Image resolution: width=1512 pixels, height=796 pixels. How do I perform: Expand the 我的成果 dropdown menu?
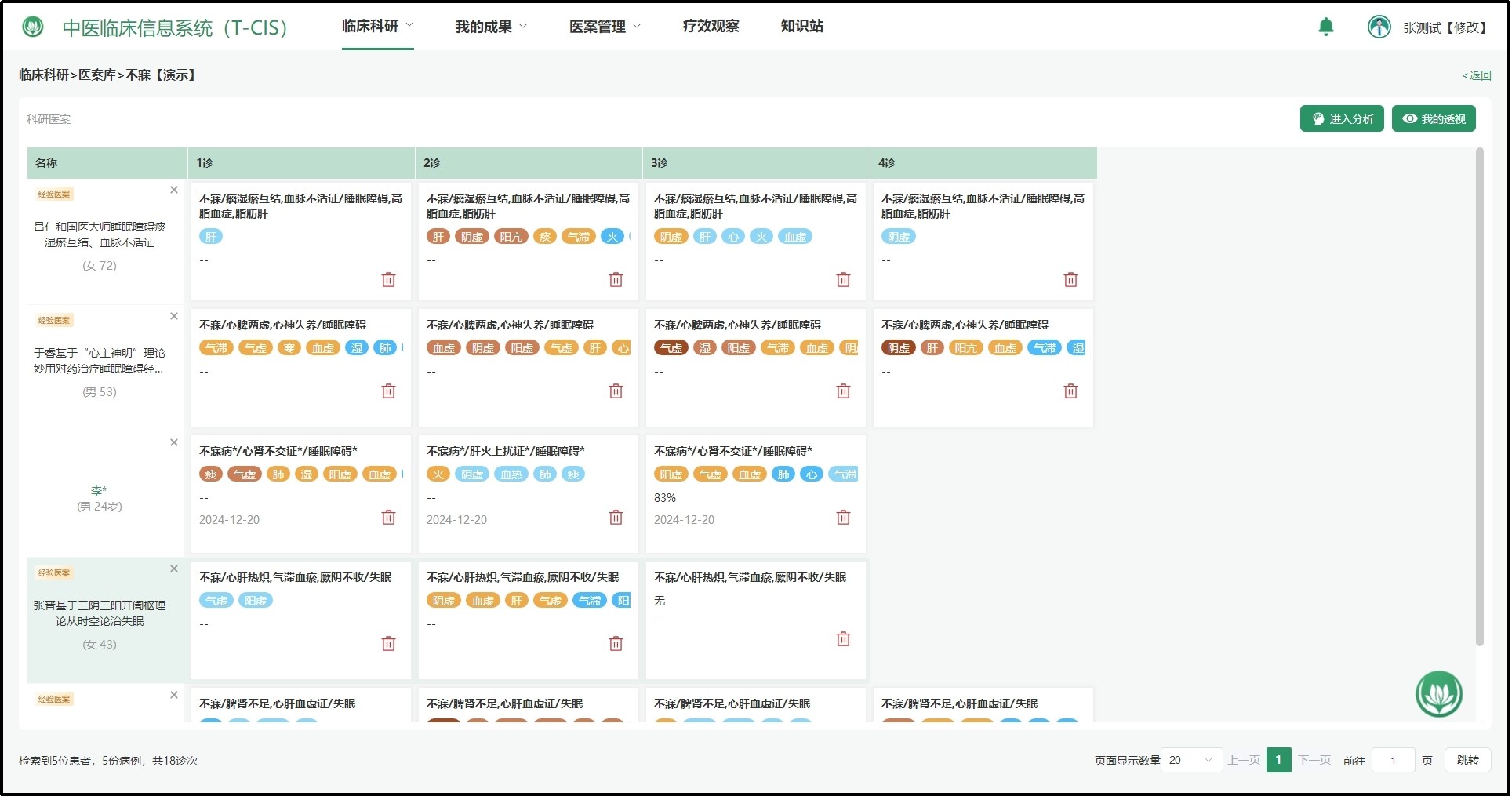[491, 27]
